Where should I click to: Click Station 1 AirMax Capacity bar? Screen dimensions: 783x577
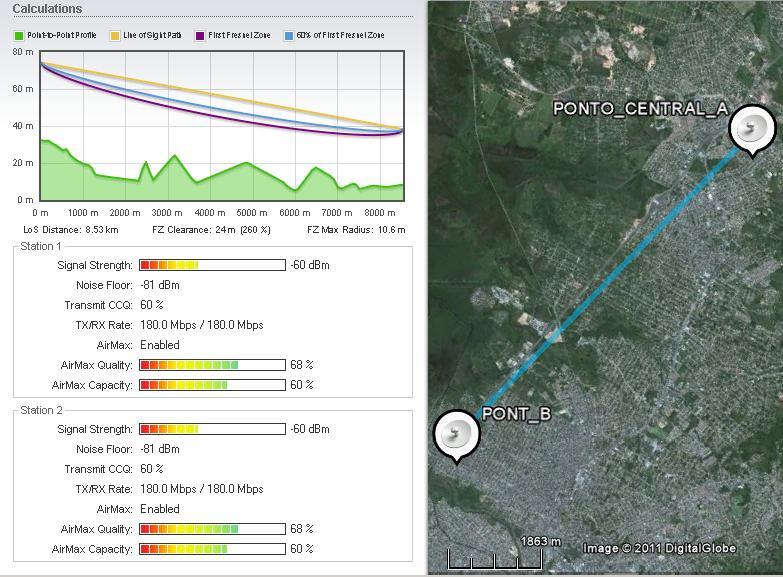coord(212,385)
